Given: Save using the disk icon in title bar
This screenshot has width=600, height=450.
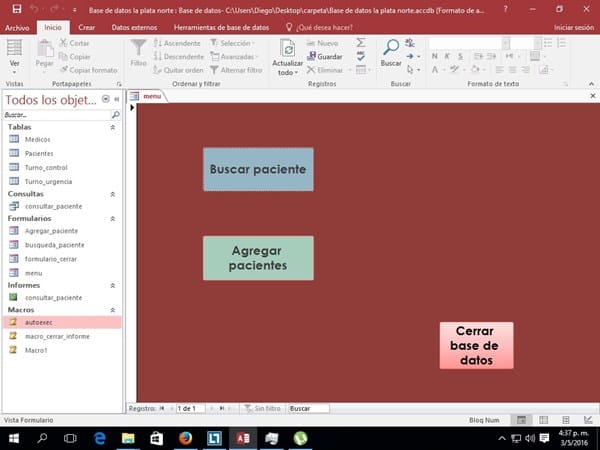Looking at the screenshot, I should point(17,9).
